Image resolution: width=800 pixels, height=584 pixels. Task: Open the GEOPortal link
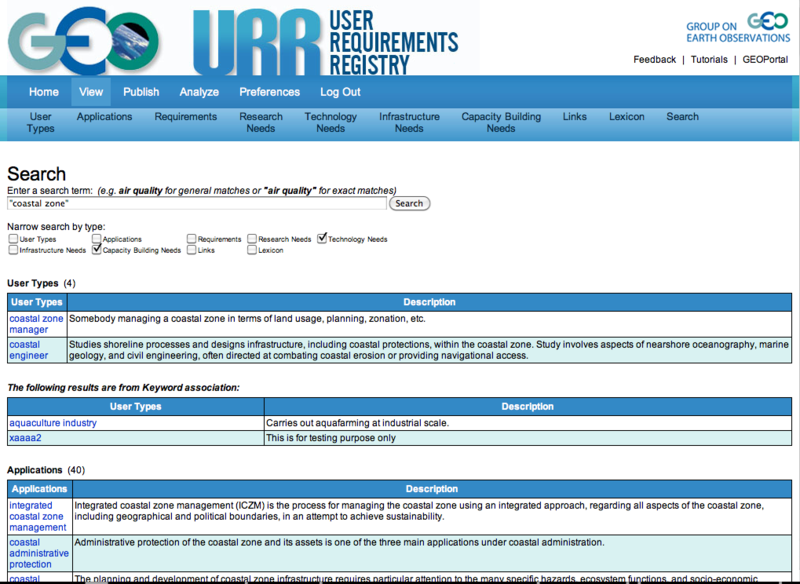tap(766, 60)
